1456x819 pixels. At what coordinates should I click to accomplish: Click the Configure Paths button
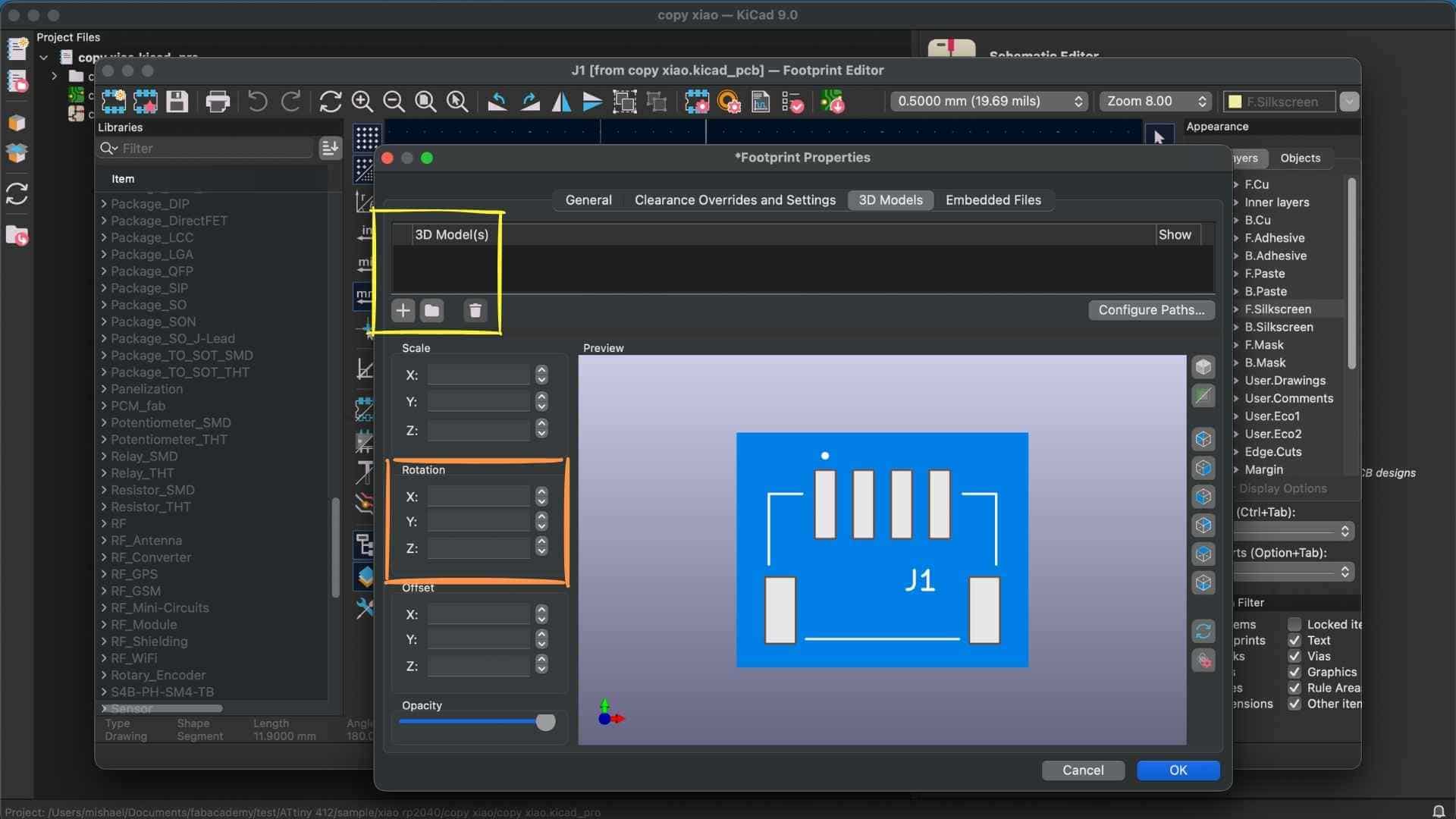[x=1150, y=309]
